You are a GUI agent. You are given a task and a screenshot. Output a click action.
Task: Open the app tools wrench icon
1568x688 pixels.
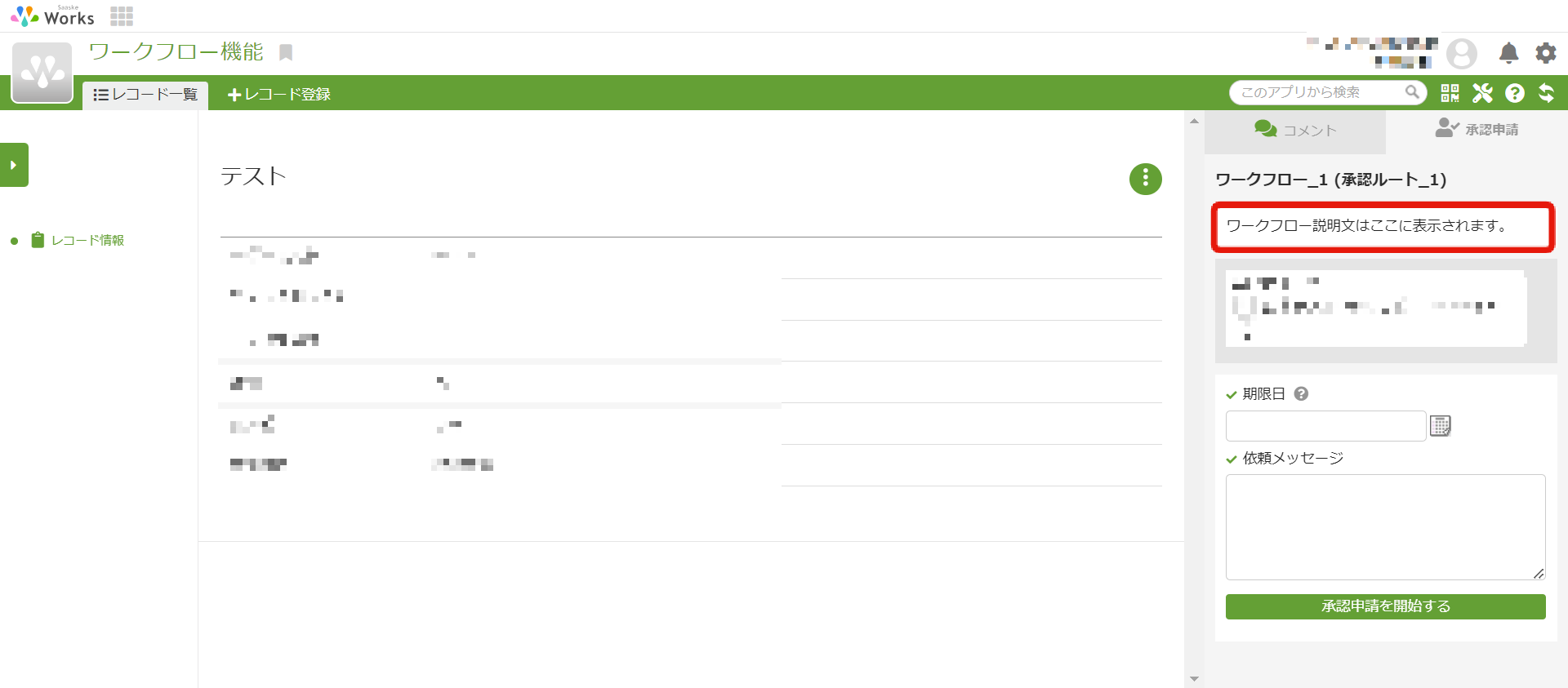[1482, 93]
